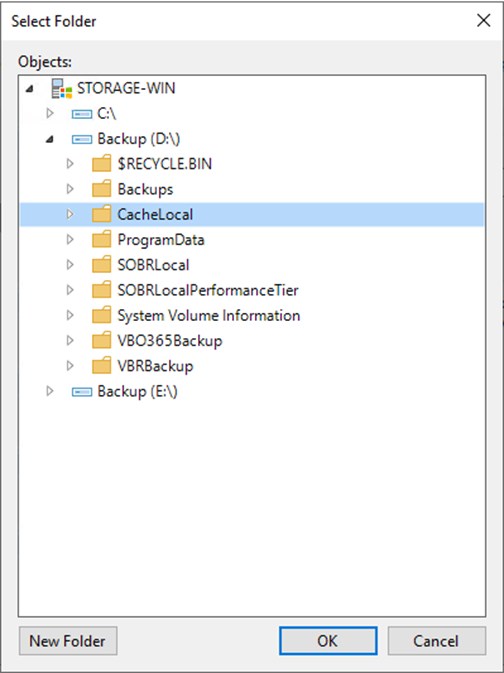Click the Backup (E:\) drive icon

(82, 392)
